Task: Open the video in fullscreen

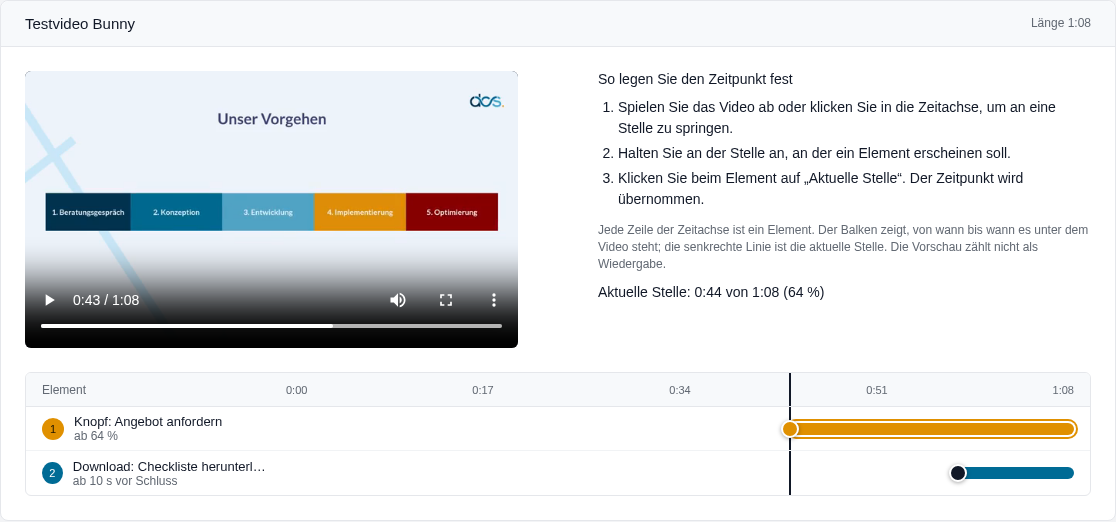Action: (x=446, y=301)
